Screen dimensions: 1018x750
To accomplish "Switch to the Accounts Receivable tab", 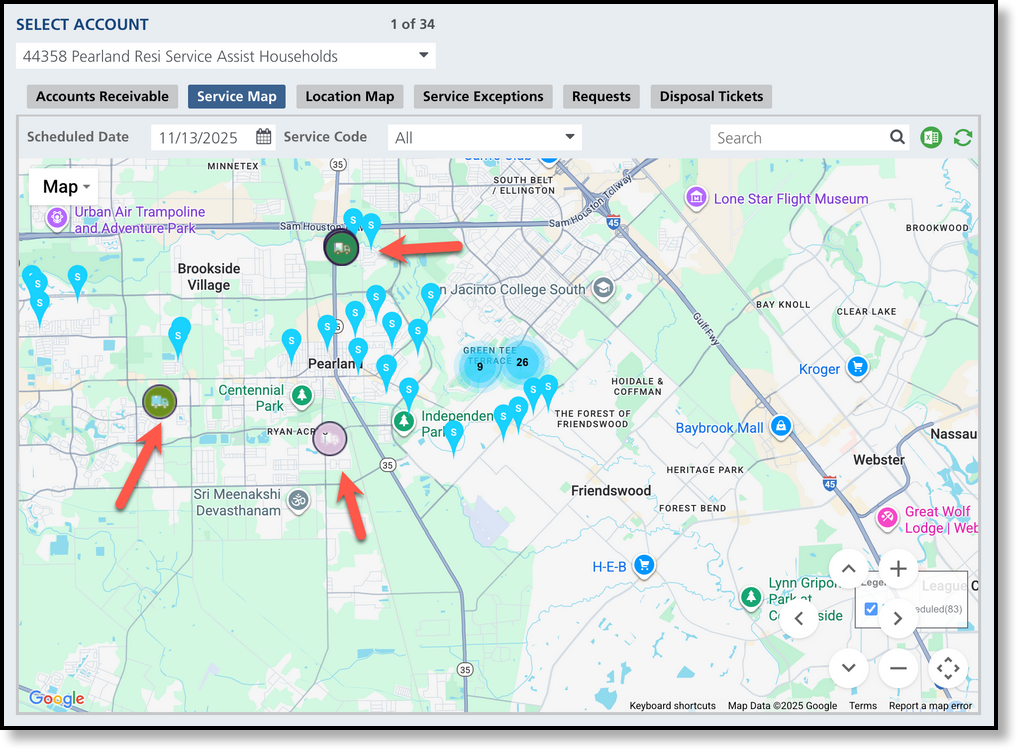I will coord(102,96).
